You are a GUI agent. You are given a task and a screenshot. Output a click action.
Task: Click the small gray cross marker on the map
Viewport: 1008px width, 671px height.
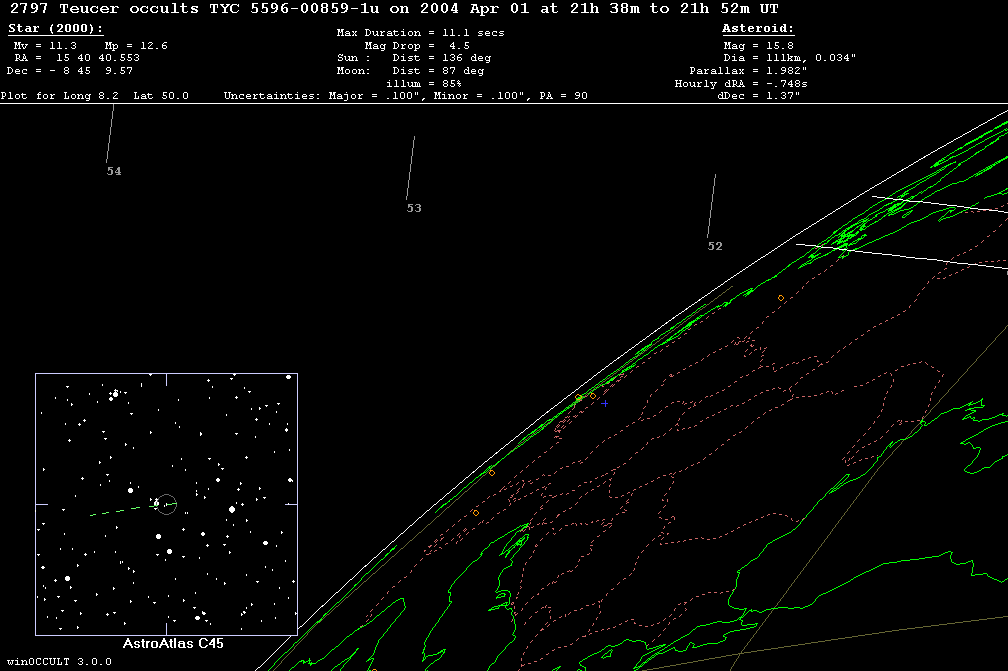605,403
